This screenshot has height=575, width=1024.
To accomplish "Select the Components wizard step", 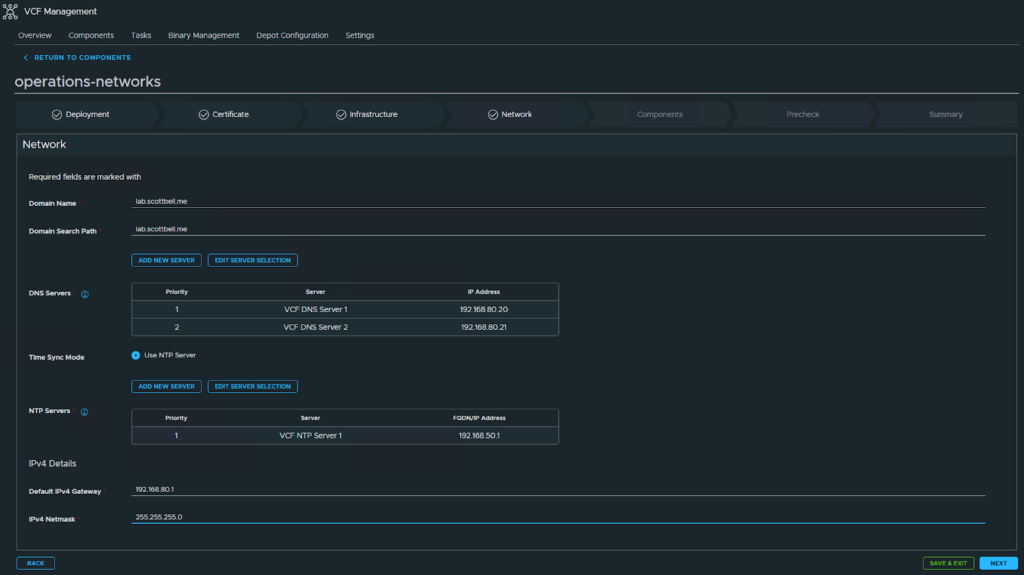I will click(x=660, y=114).
